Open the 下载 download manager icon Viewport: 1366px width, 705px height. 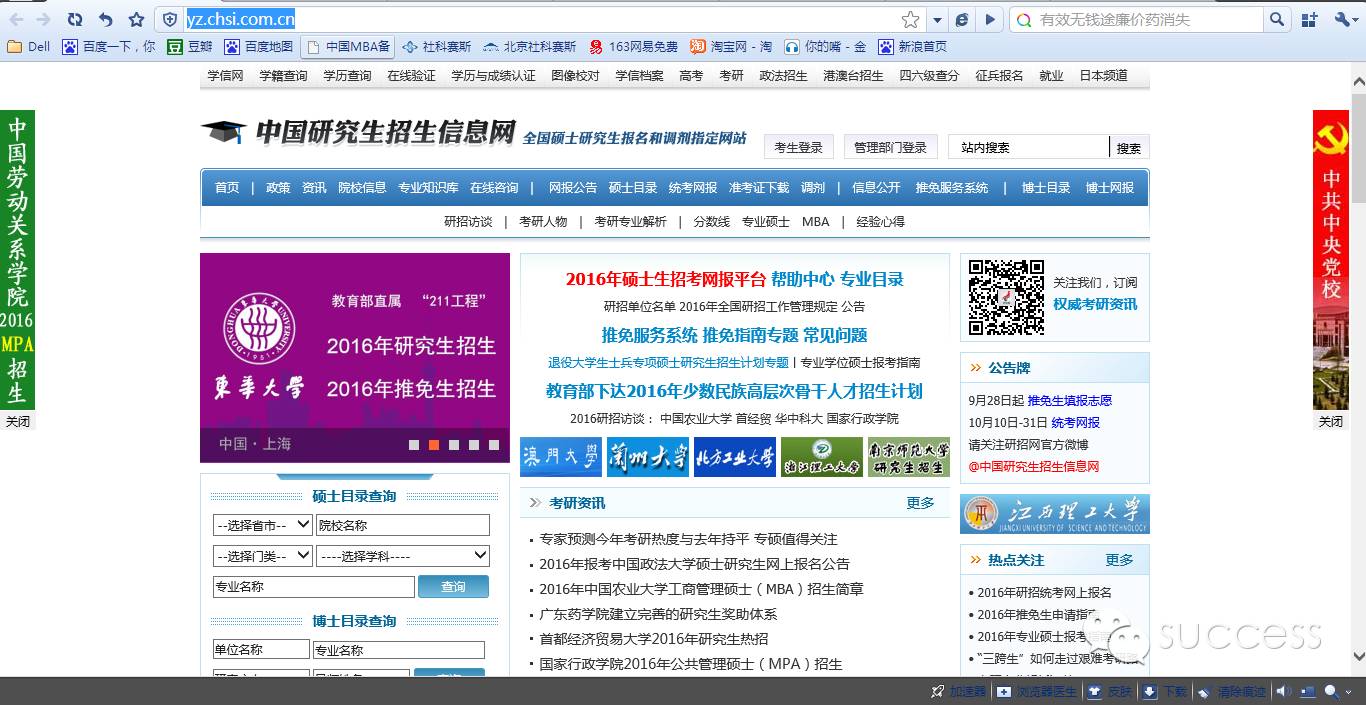(x=1150, y=692)
